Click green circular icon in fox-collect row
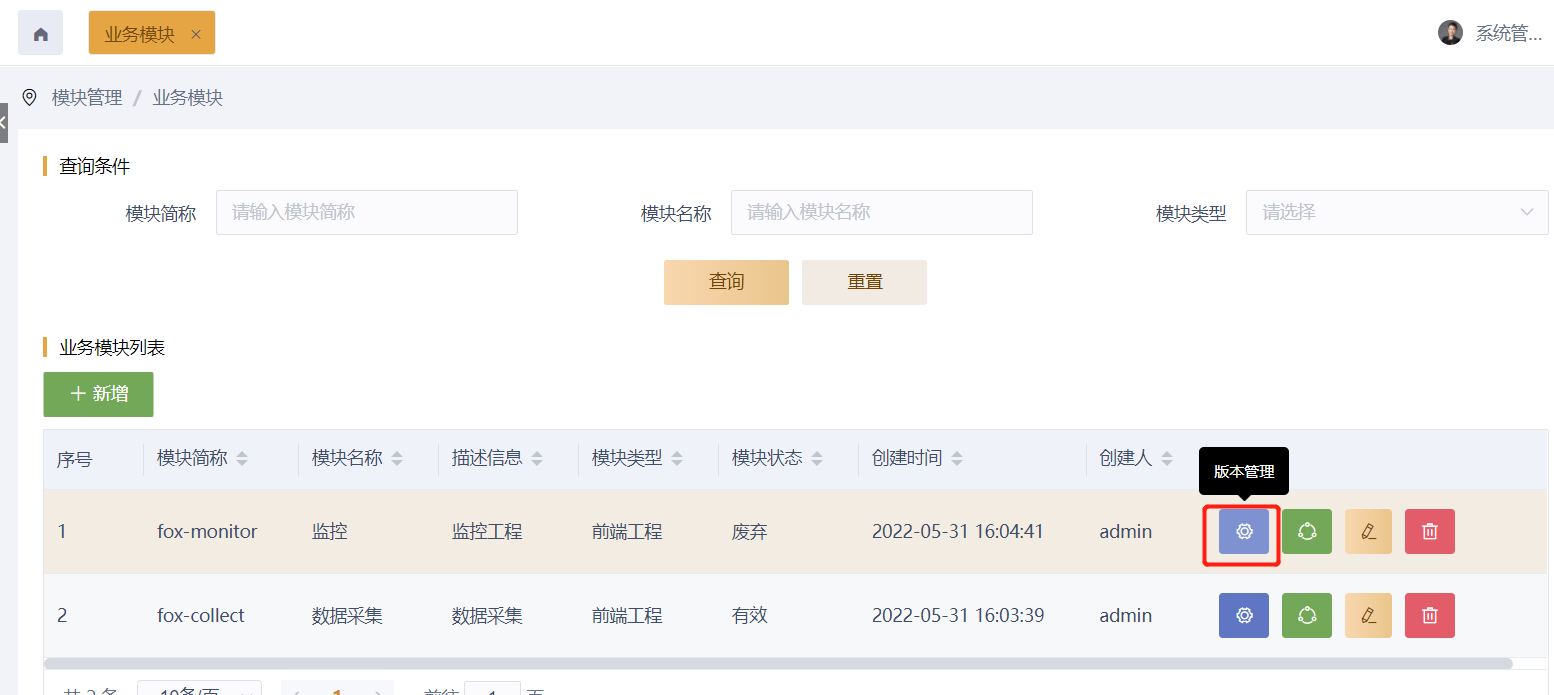The image size is (1554, 695). tap(1306, 616)
